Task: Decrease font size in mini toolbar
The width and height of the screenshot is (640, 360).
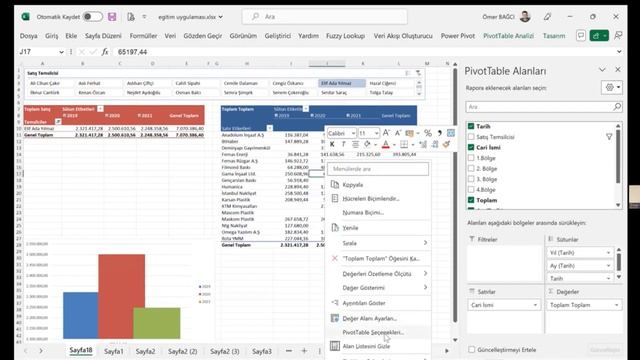Action: coord(398,133)
